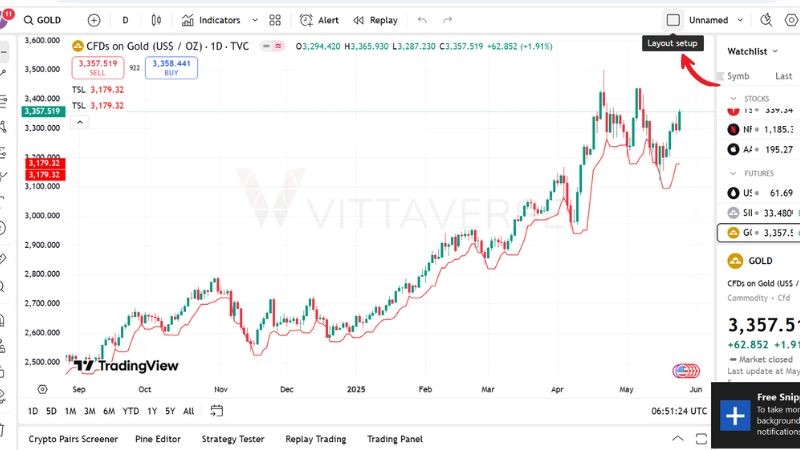
Task: Open chart settings gear near time axis
Action: [42, 389]
